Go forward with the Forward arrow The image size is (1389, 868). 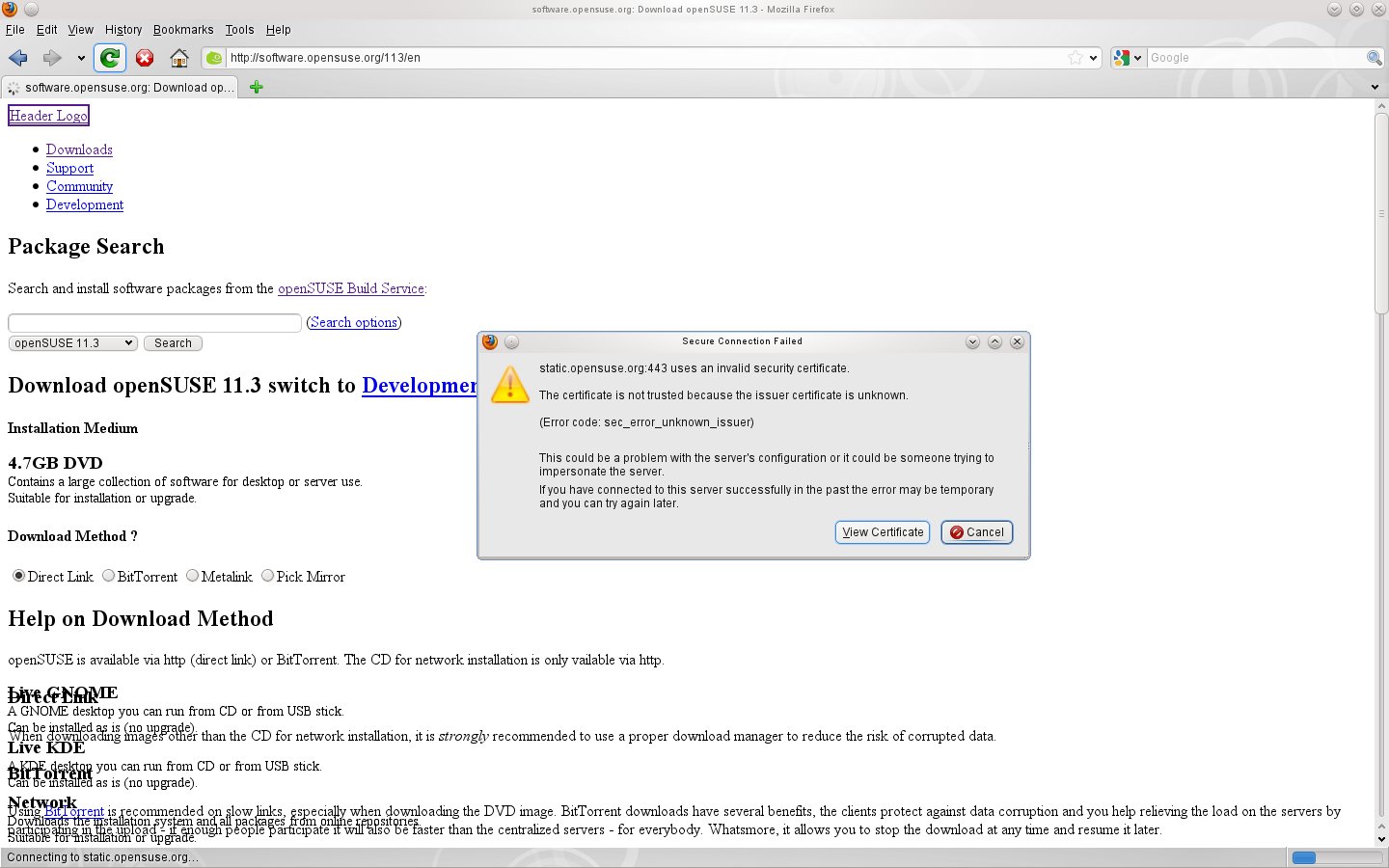52,58
